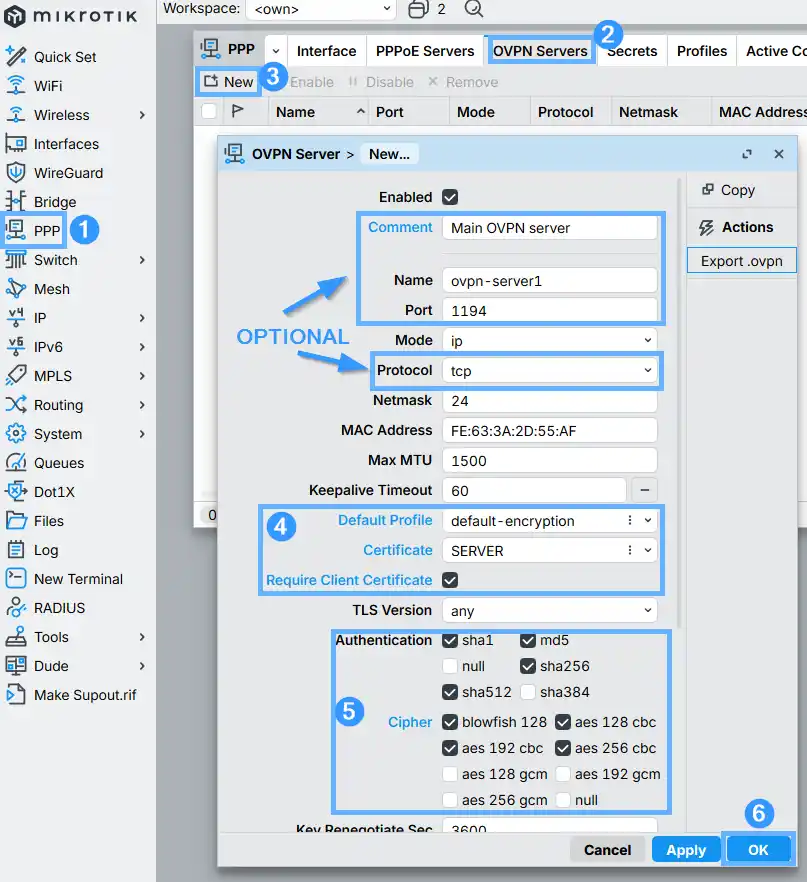Switch to the Profiles tab
The width and height of the screenshot is (807, 882).
click(x=702, y=51)
